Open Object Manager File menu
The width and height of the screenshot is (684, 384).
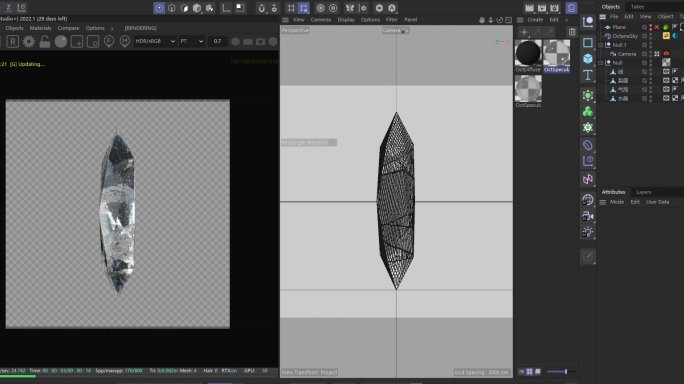pyautogui.click(x=614, y=17)
